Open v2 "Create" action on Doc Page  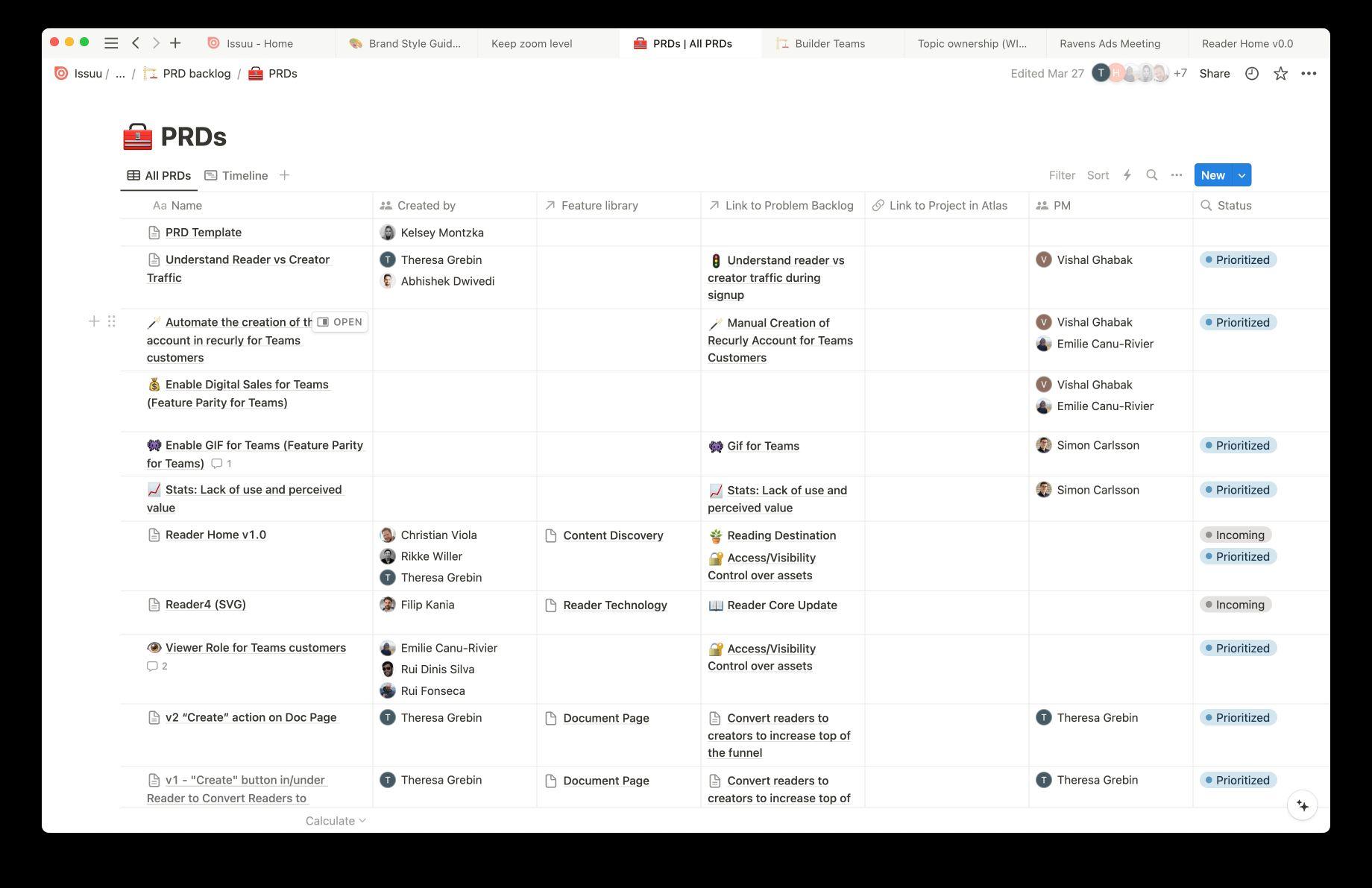(251, 717)
